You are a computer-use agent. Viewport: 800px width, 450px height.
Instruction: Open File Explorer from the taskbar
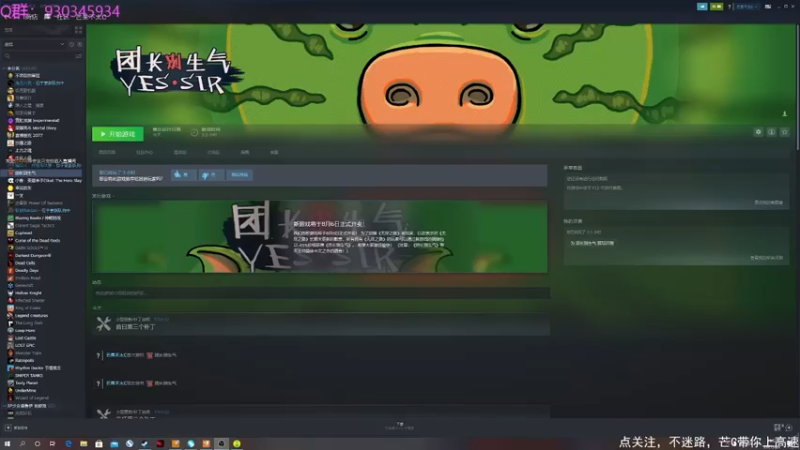click(x=84, y=443)
